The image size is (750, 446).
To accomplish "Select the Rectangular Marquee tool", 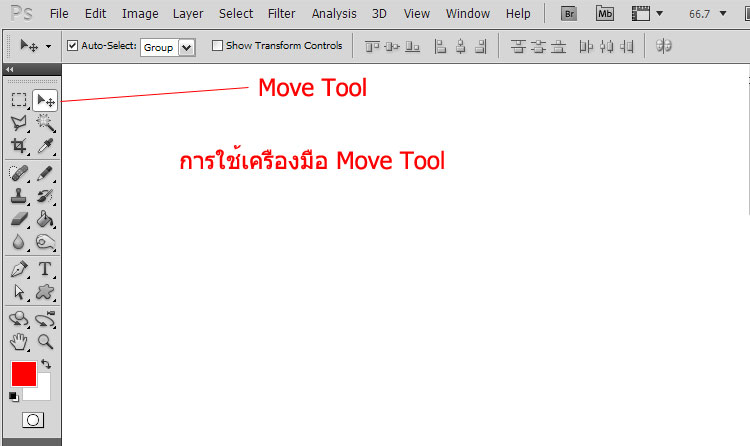I will pyautogui.click(x=19, y=100).
